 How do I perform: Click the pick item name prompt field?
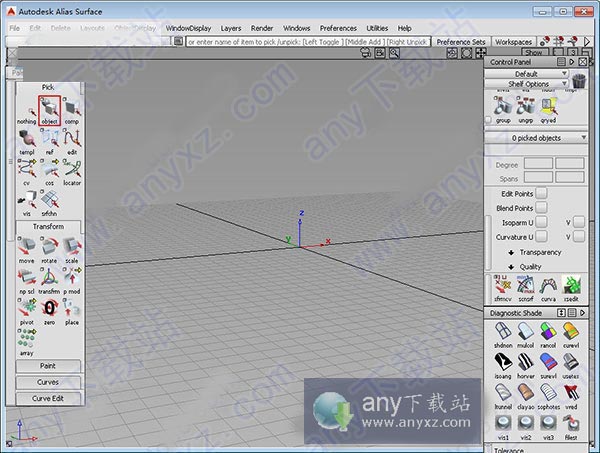click(308, 42)
